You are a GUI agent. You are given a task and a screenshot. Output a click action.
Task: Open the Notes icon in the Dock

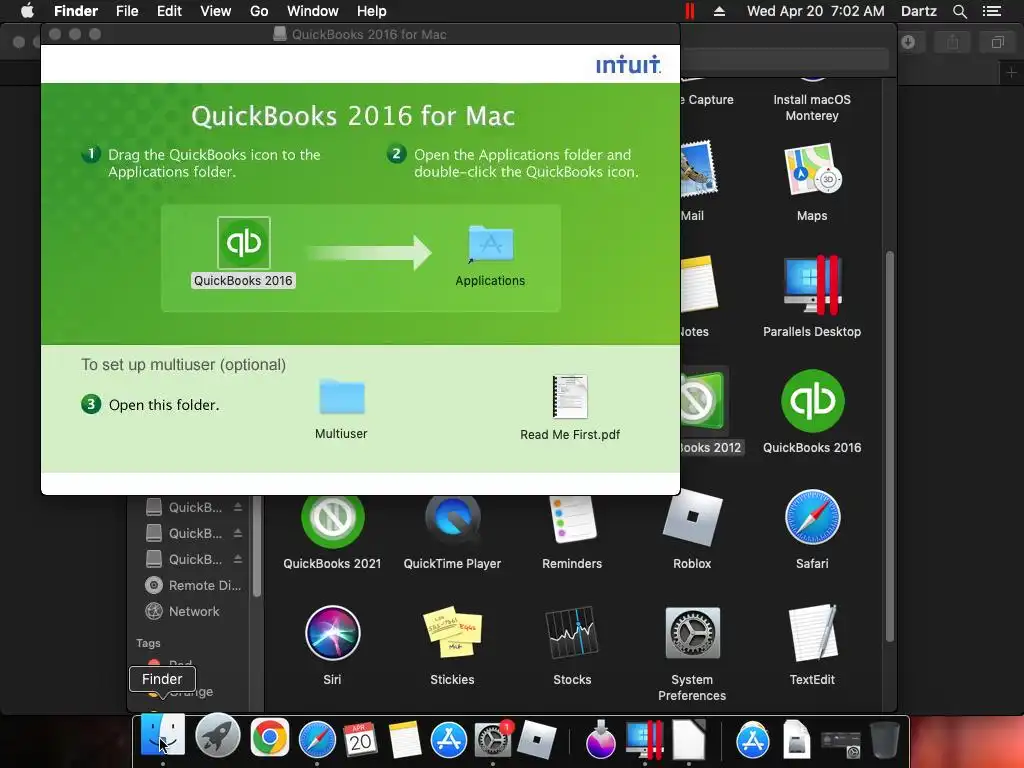pos(404,740)
